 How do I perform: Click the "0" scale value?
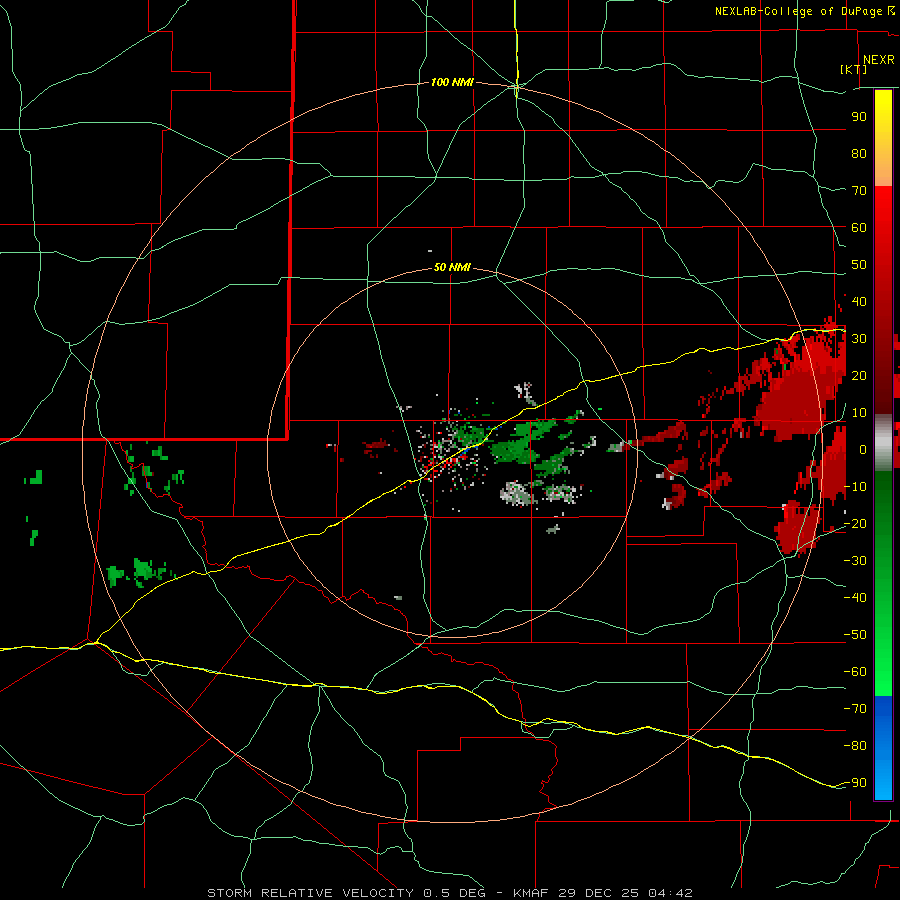(x=863, y=450)
